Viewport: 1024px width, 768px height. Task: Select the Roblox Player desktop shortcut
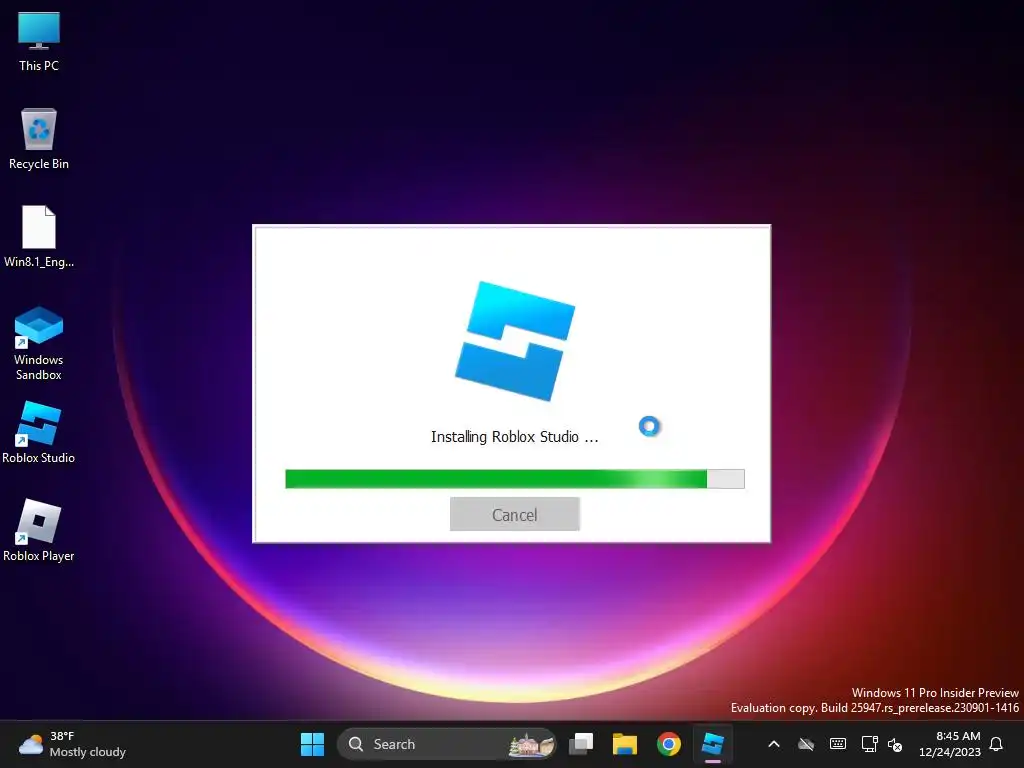[39, 531]
